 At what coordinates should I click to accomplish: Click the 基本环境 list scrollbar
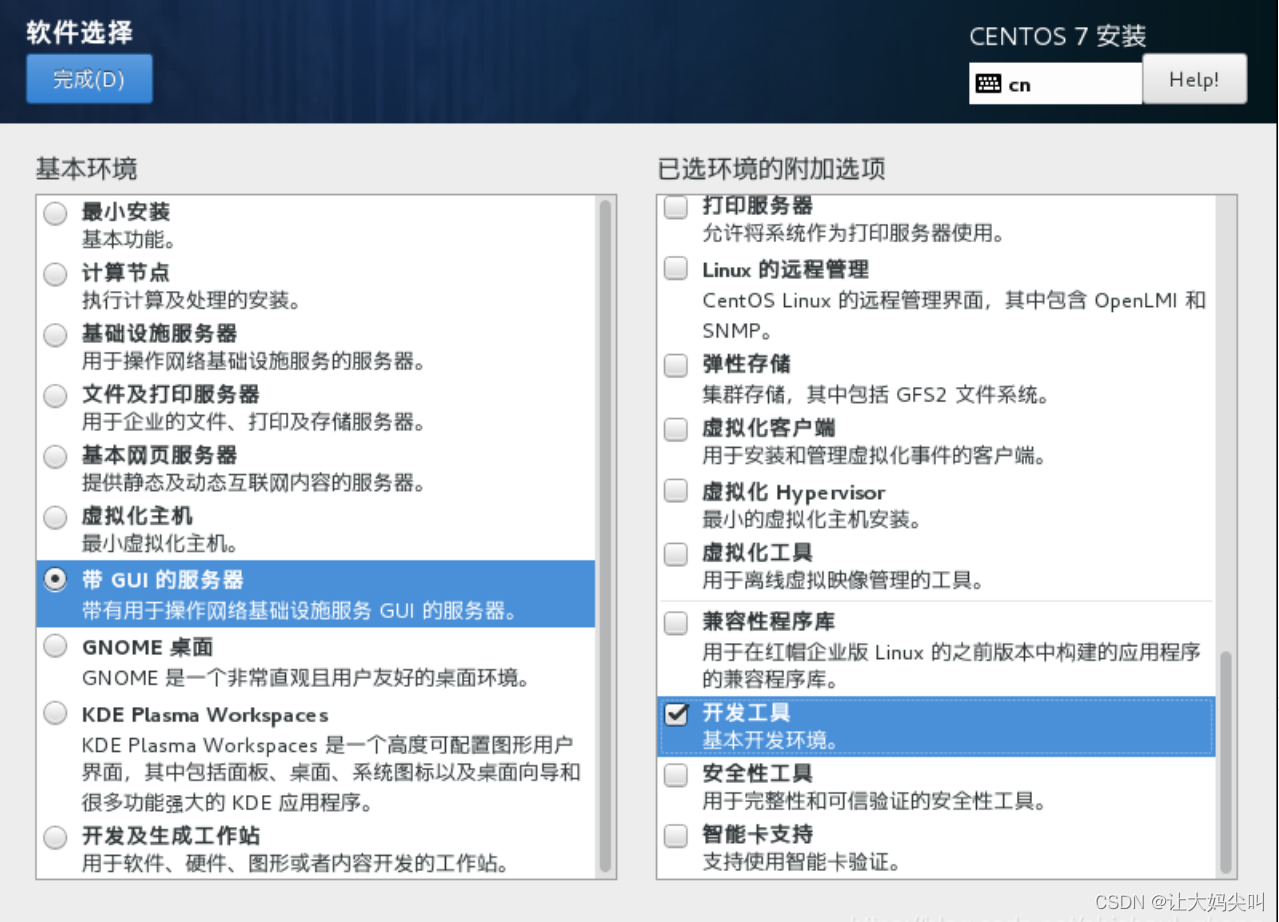604,535
